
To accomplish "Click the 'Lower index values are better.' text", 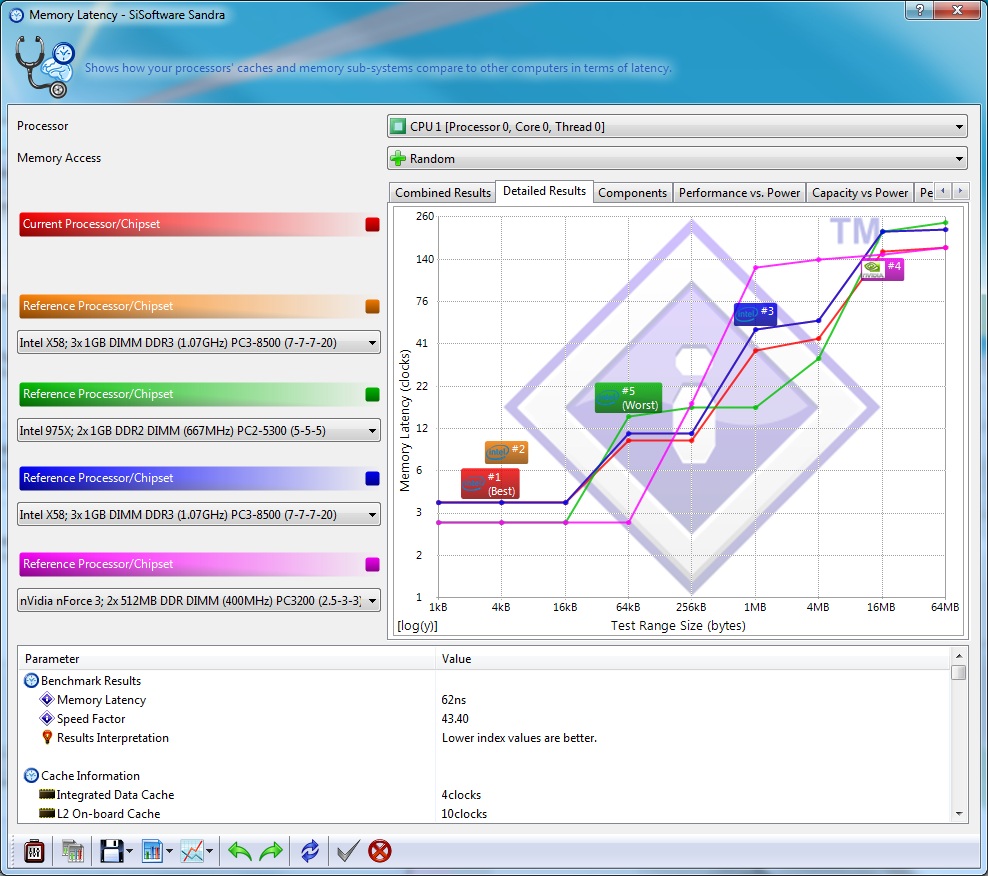I will pyautogui.click(x=519, y=737).
